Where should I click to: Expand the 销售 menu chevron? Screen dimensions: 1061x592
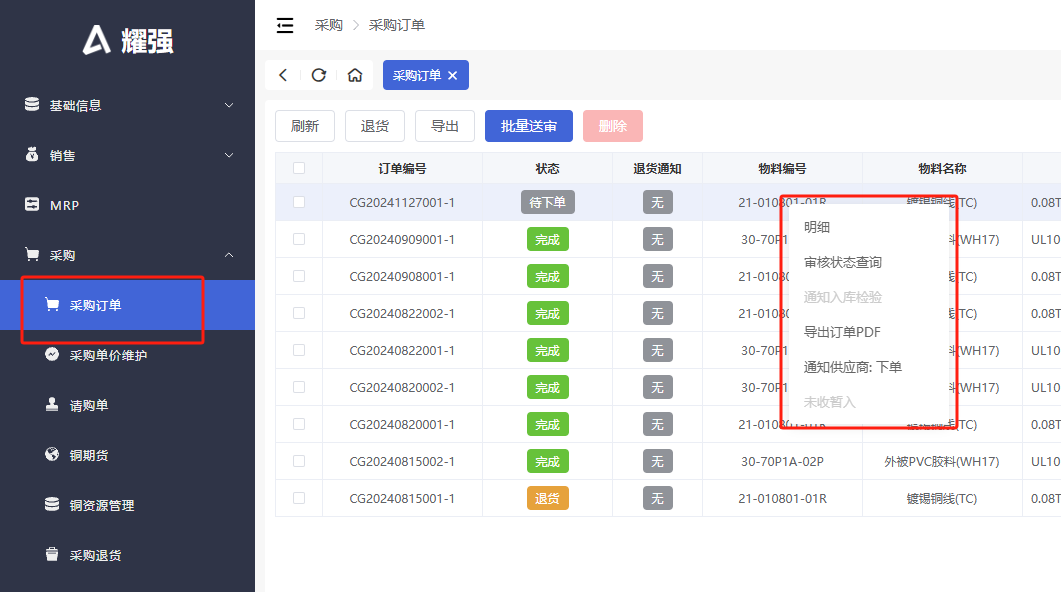pyautogui.click(x=229, y=155)
